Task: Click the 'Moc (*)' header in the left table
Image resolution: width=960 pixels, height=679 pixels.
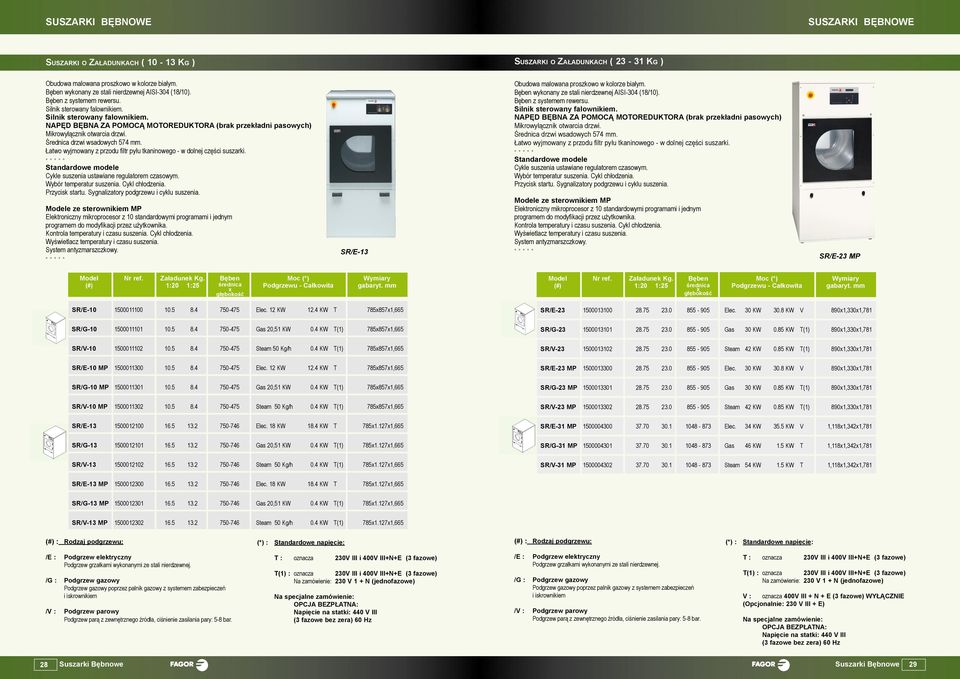Action: 298,285
